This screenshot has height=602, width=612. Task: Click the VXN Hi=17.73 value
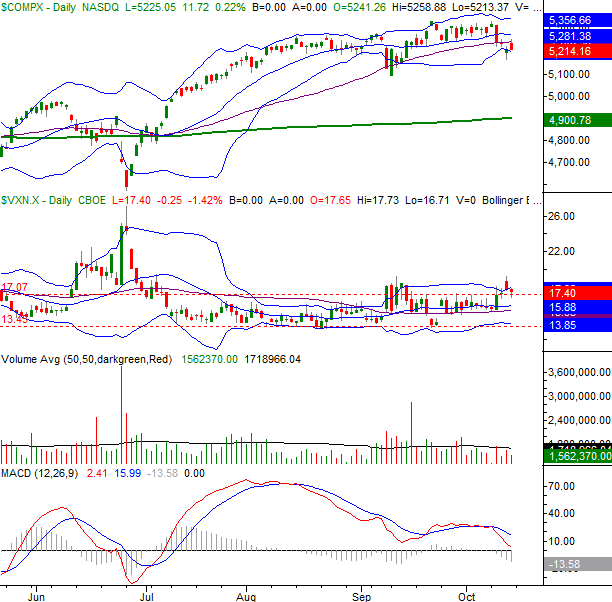pyautogui.click(x=378, y=200)
